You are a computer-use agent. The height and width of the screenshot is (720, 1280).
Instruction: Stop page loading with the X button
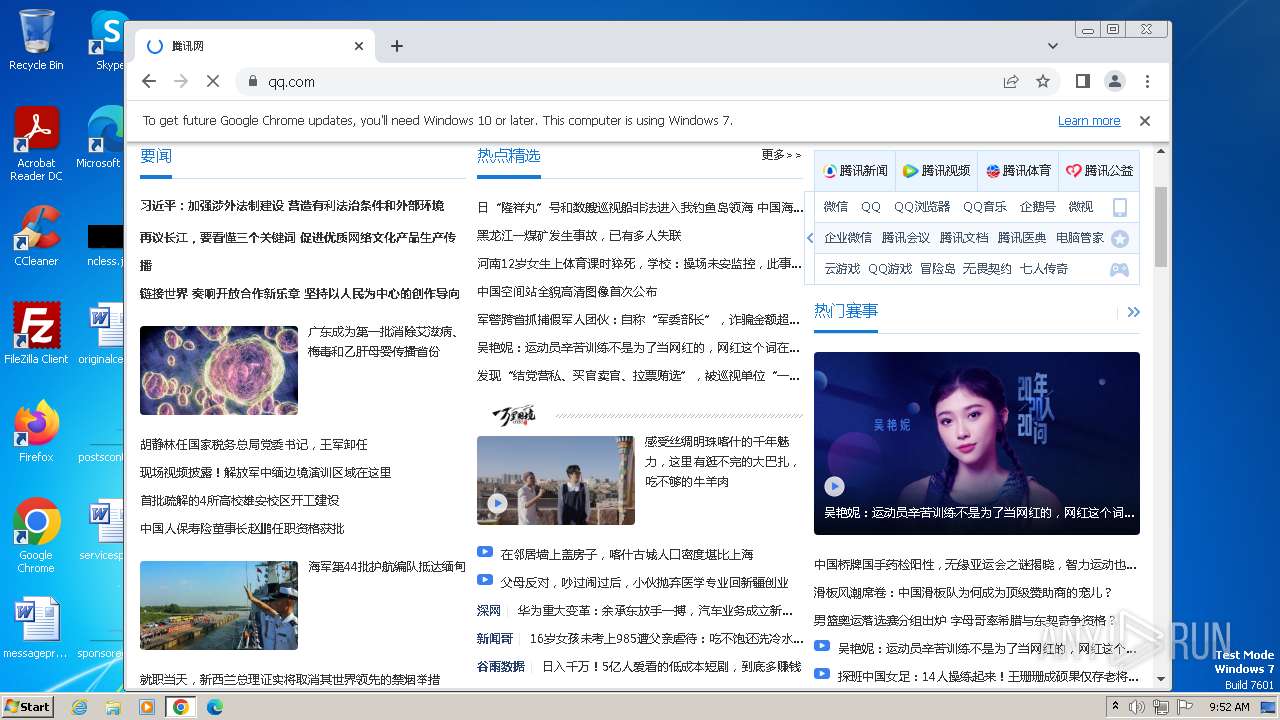(215, 81)
